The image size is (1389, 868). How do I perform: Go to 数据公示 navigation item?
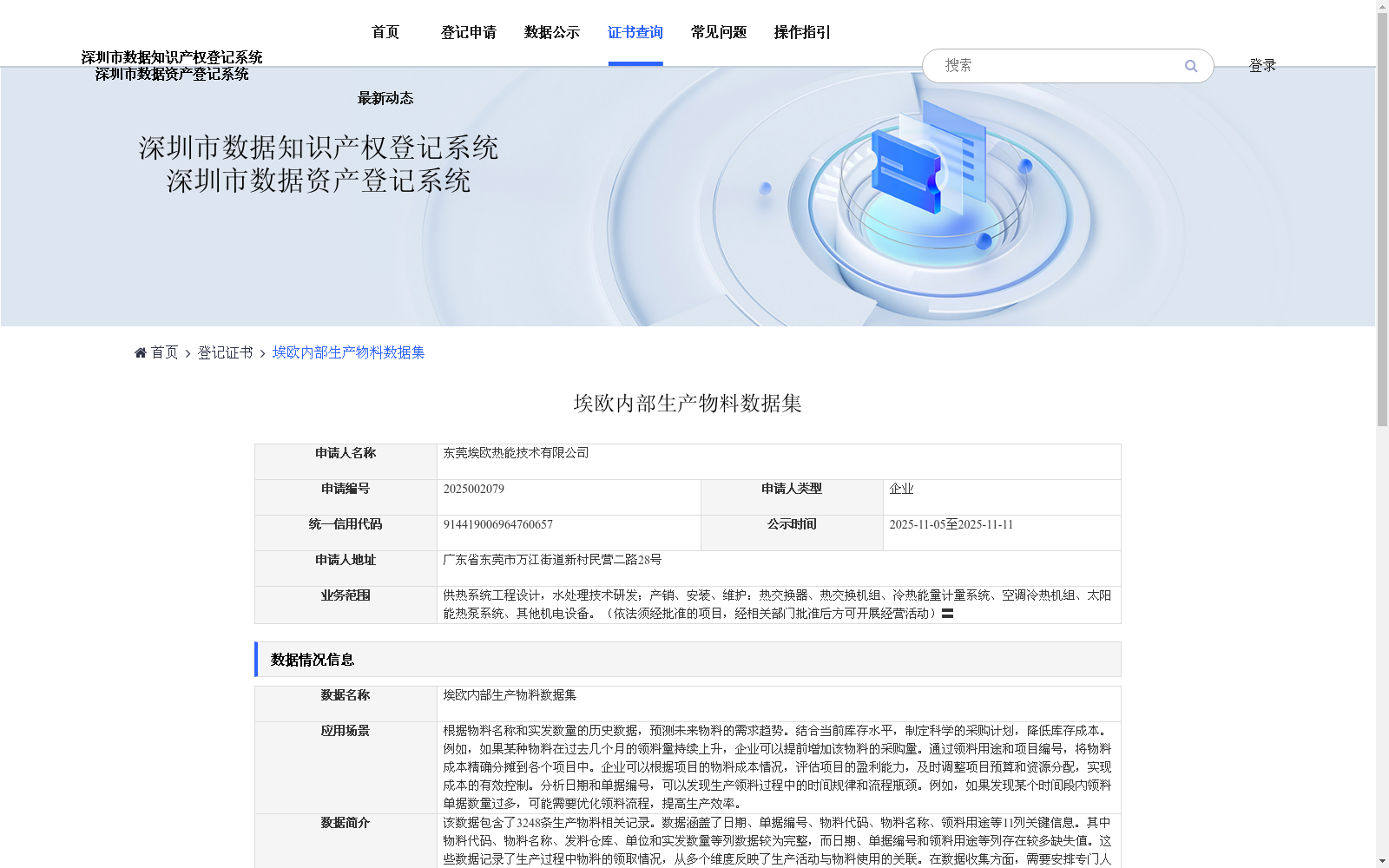pyautogui.click(x=552, y=32)
